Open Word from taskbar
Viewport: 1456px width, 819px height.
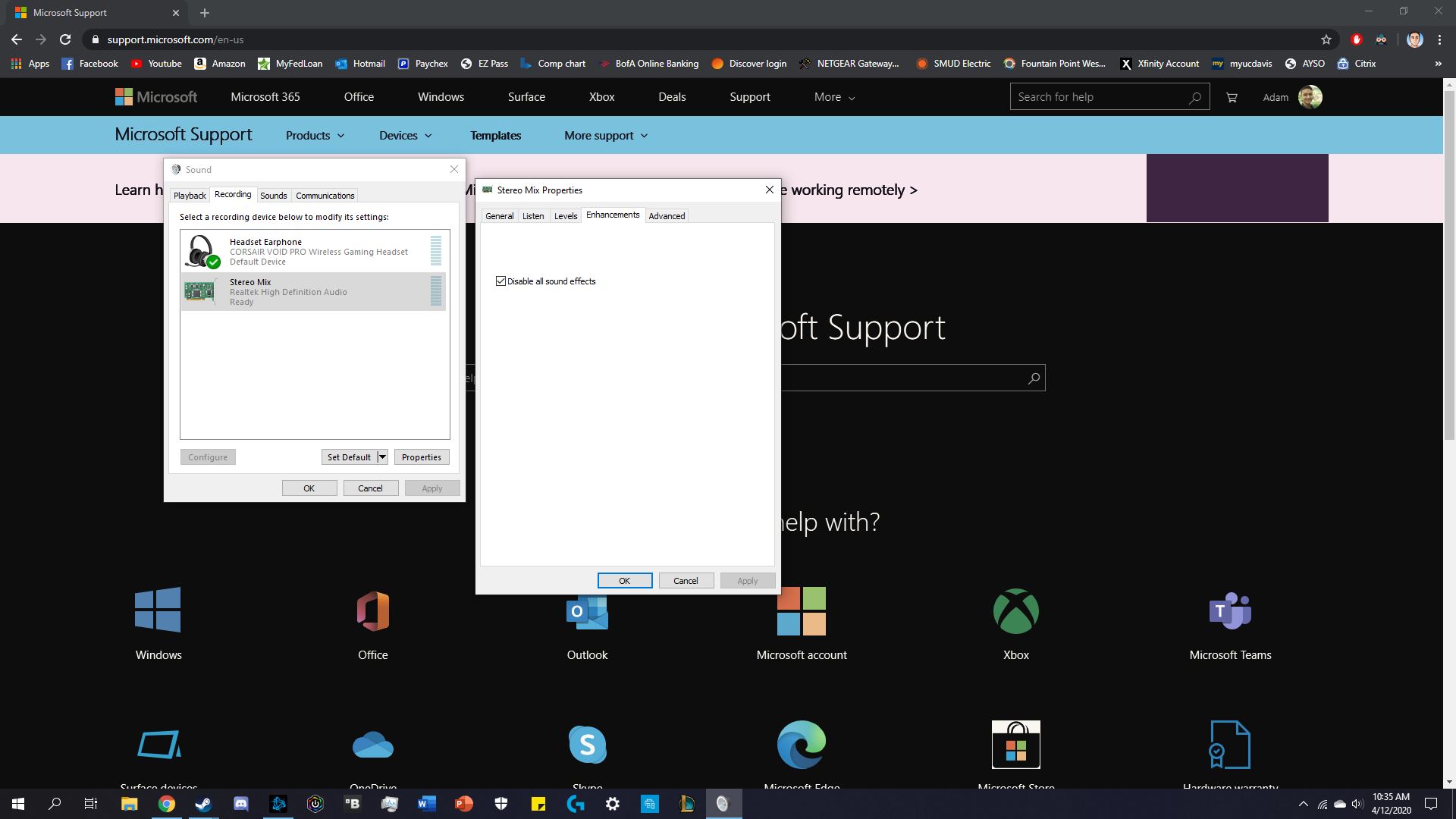coord(426,804)
